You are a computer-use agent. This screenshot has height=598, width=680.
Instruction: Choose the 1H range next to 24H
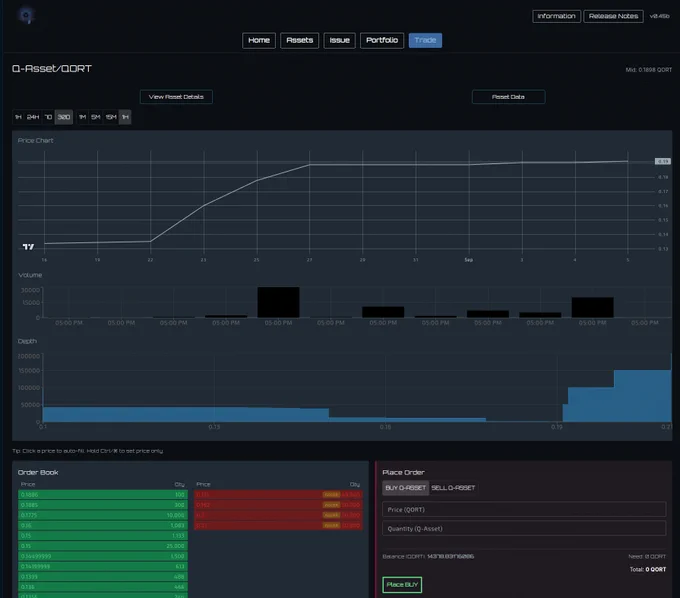(x=18, y=117)
